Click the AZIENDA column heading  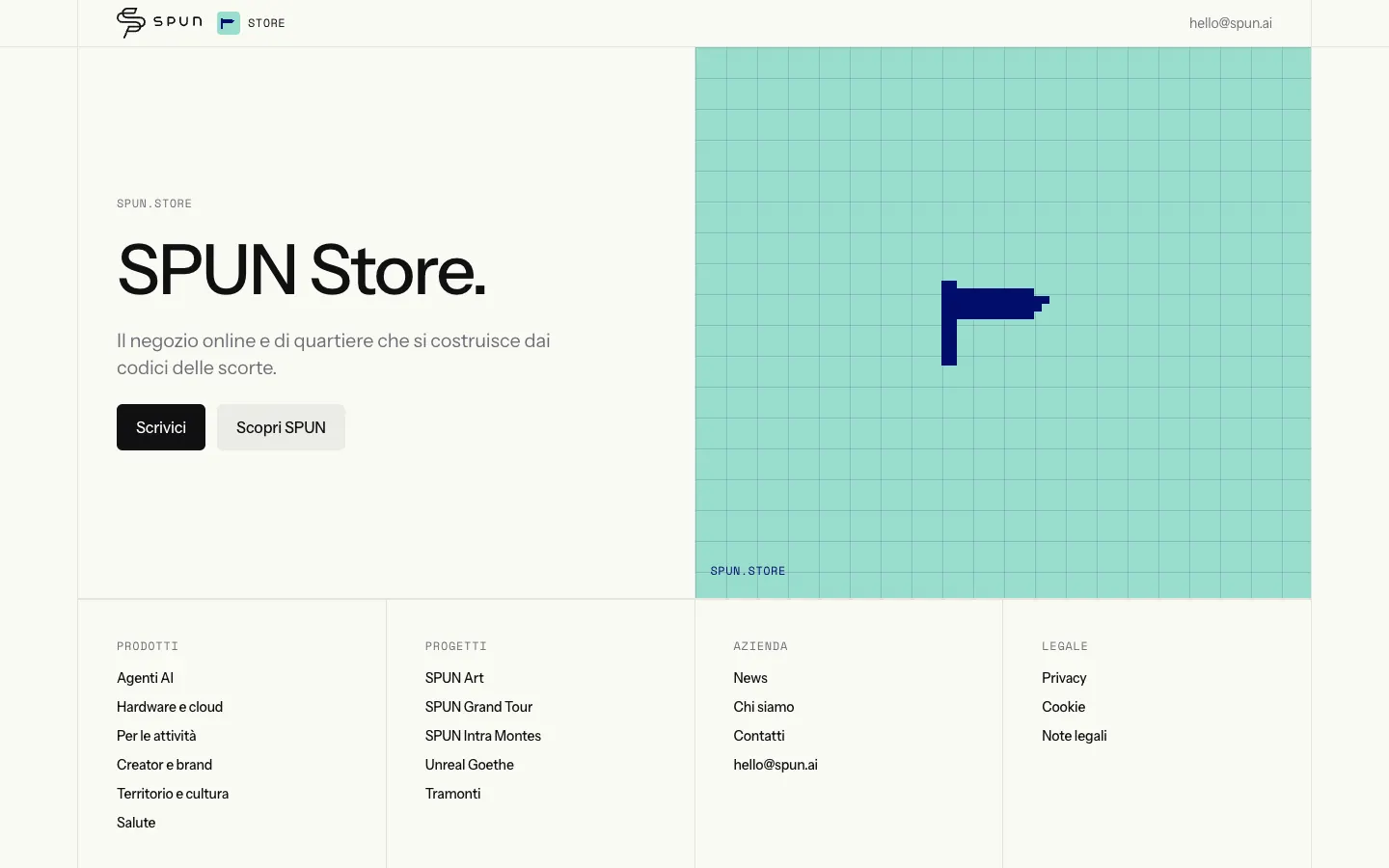[760, 646]
